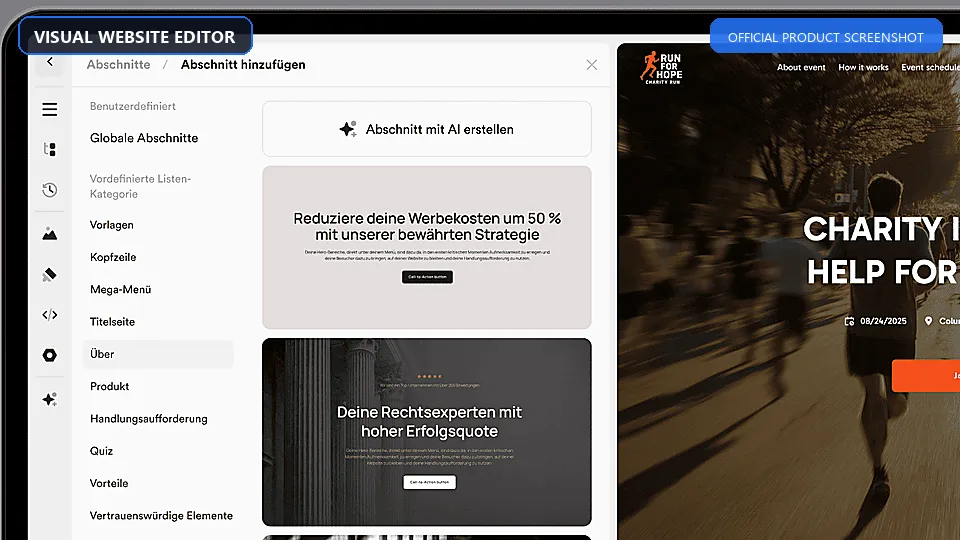The height and width of the screenshot is (540, 960).
Task: Click the Event schedule nav link
Action: click(930, 67)
